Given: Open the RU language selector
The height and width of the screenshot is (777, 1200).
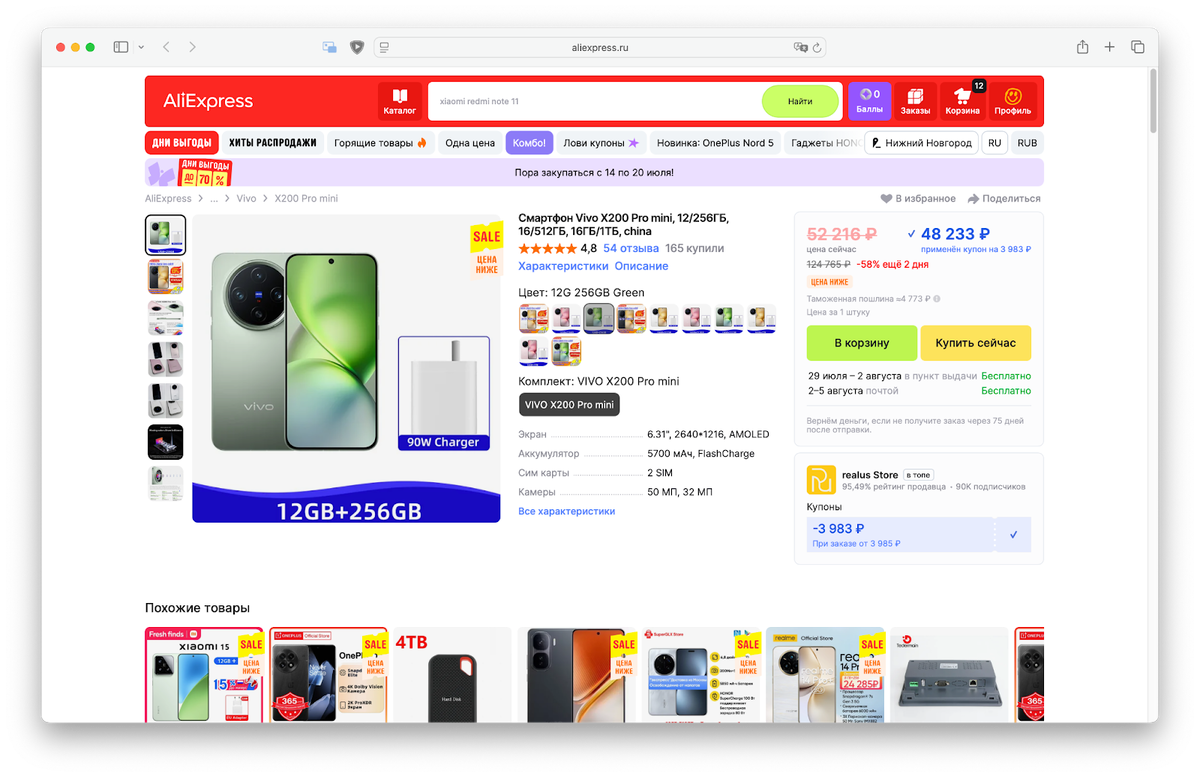Looking at the screenshot, I should tap(994, 143).
